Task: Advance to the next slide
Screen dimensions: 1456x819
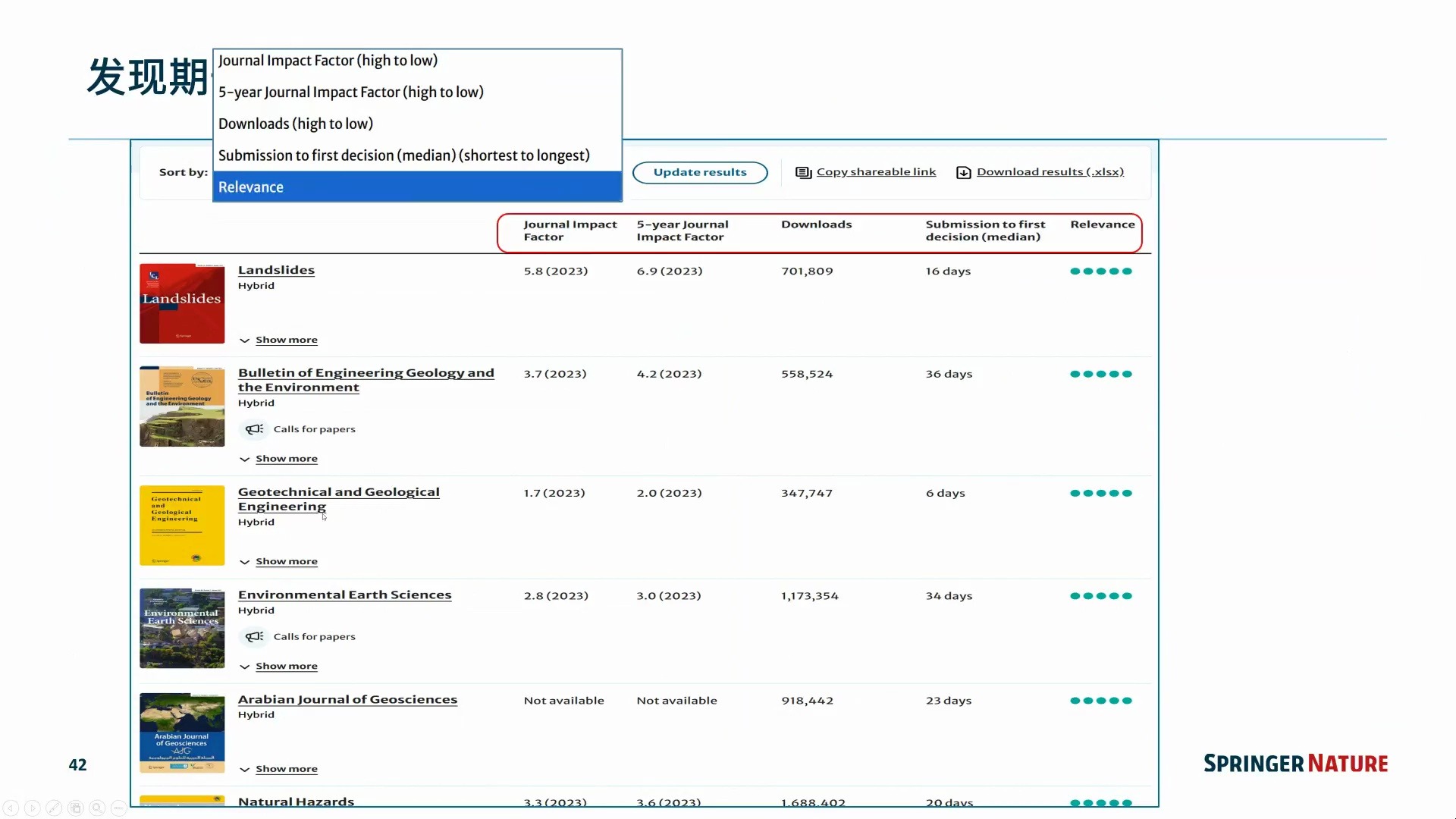Action: [x=33, y=808]
